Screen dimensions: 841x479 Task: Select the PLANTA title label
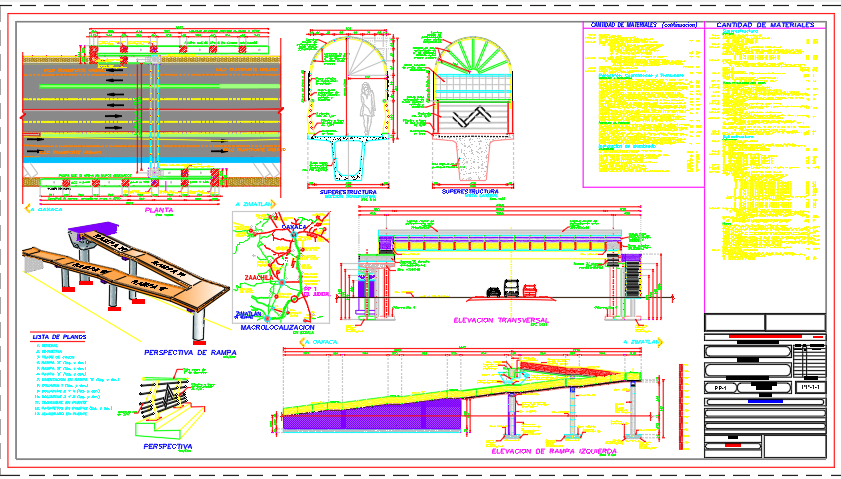[162, 211]
